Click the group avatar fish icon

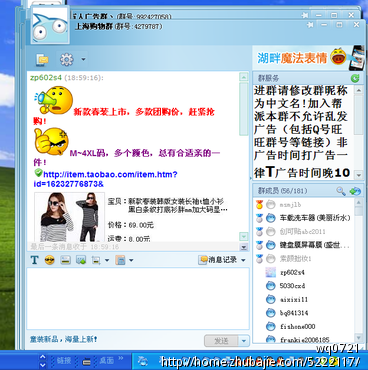coord(50,25)
